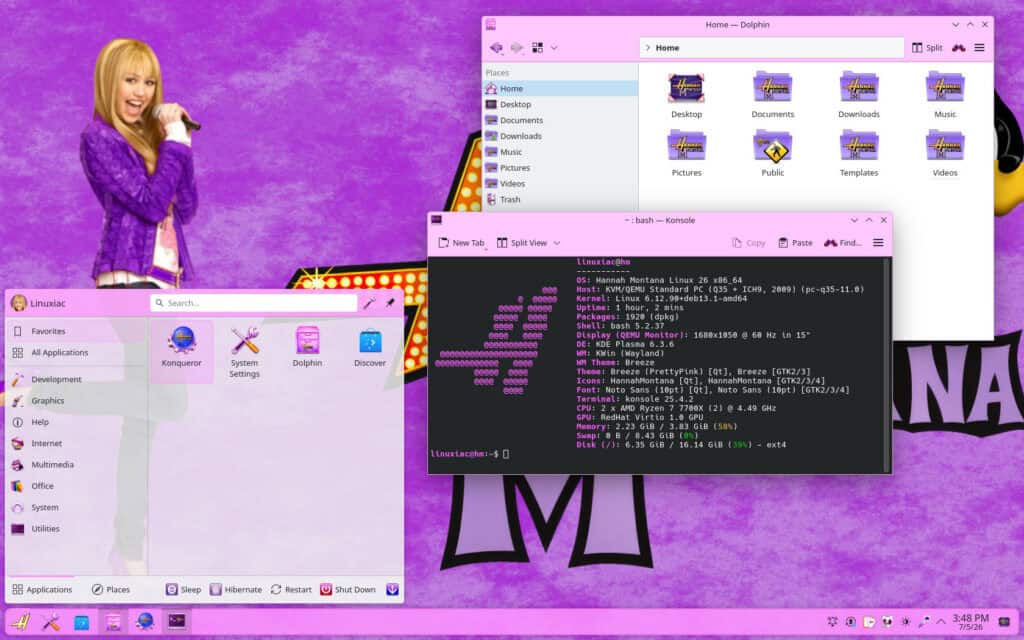Open Graphics category in launcher

[x=76, y=401]
